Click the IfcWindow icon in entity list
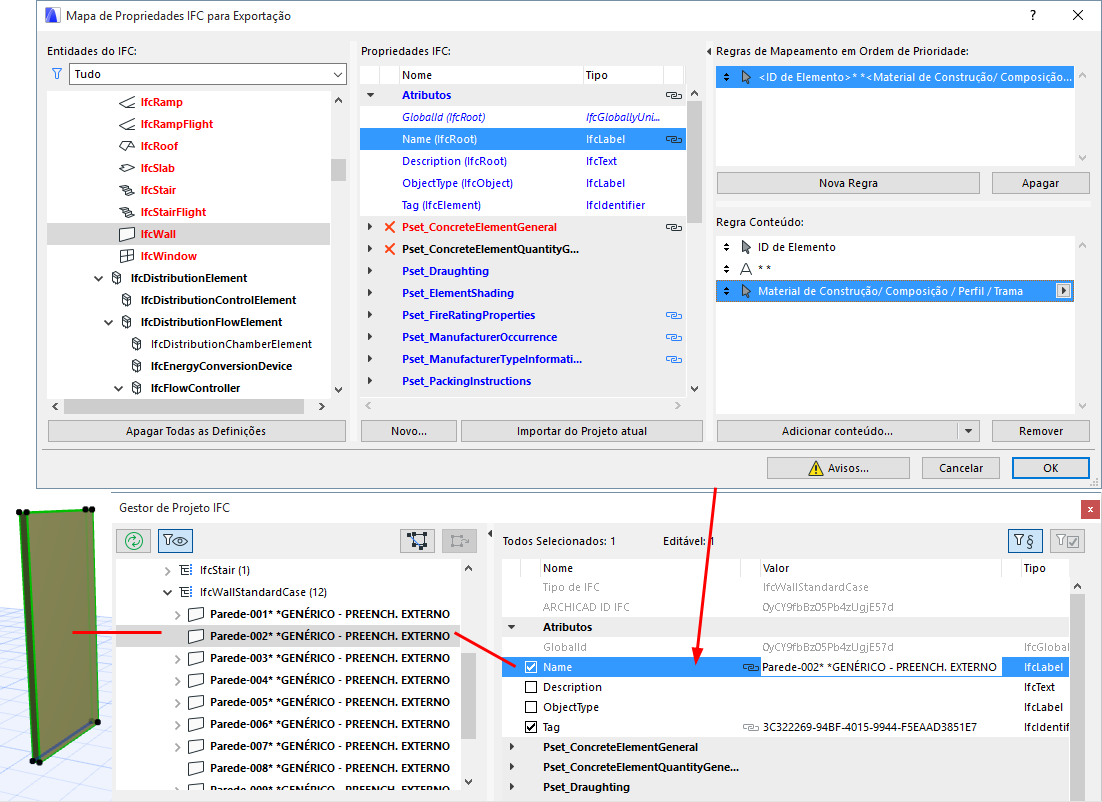 (x=127, y=256)
